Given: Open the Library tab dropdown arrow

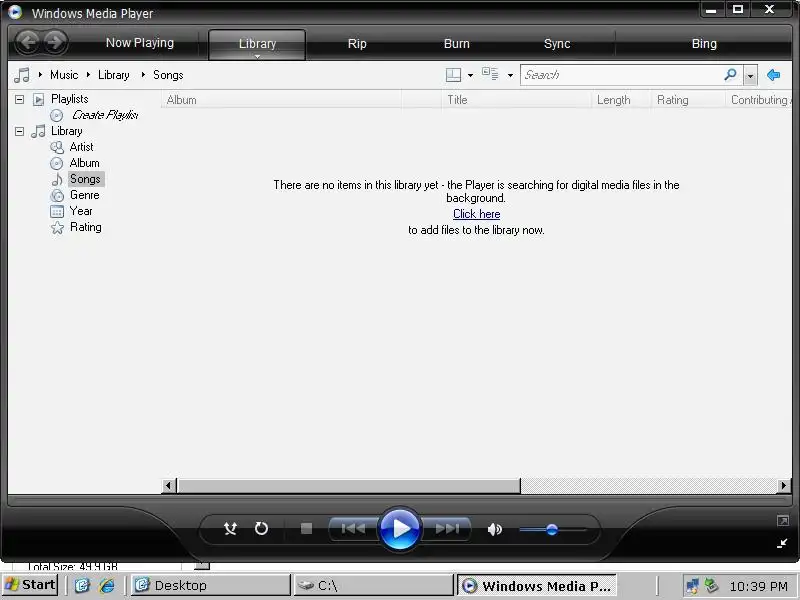Looking at the screenshot, I should (258, 56).
